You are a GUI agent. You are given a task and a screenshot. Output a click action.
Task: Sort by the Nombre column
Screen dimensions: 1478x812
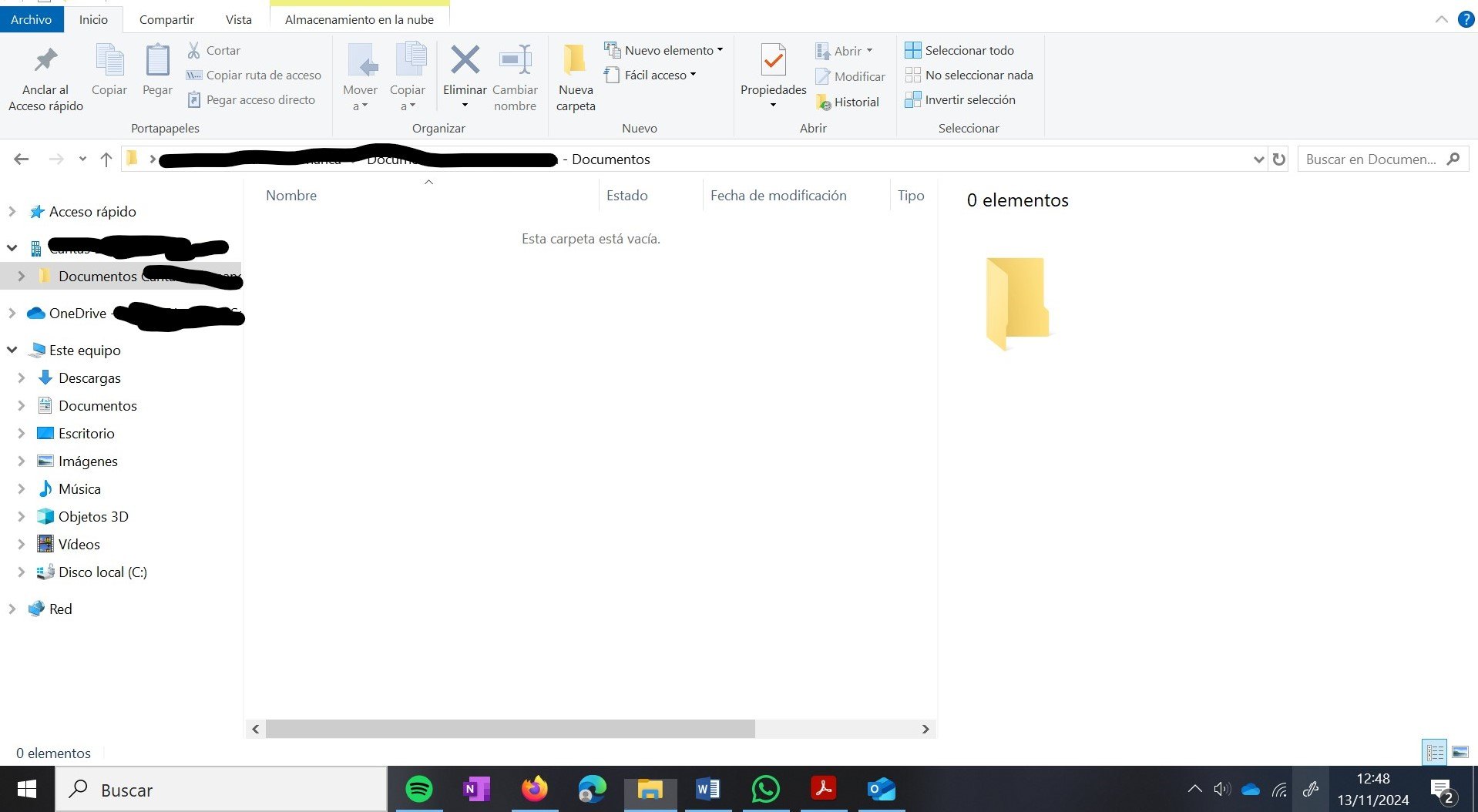point(291,196)
